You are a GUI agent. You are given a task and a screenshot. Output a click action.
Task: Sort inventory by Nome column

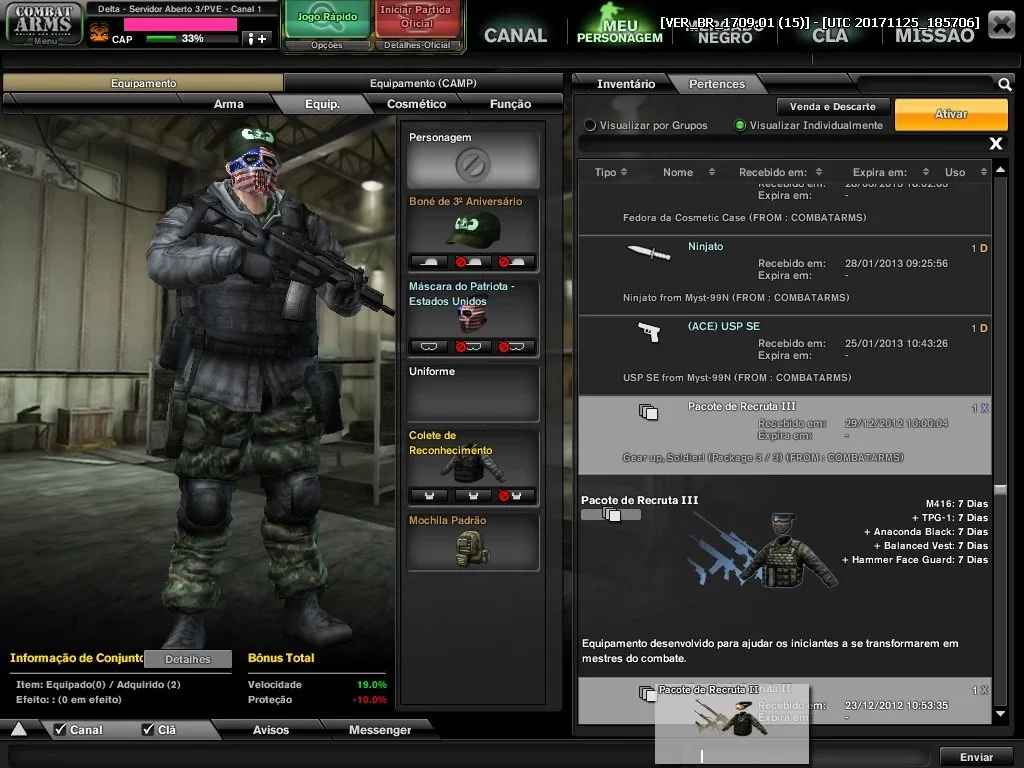click(689, 172)
